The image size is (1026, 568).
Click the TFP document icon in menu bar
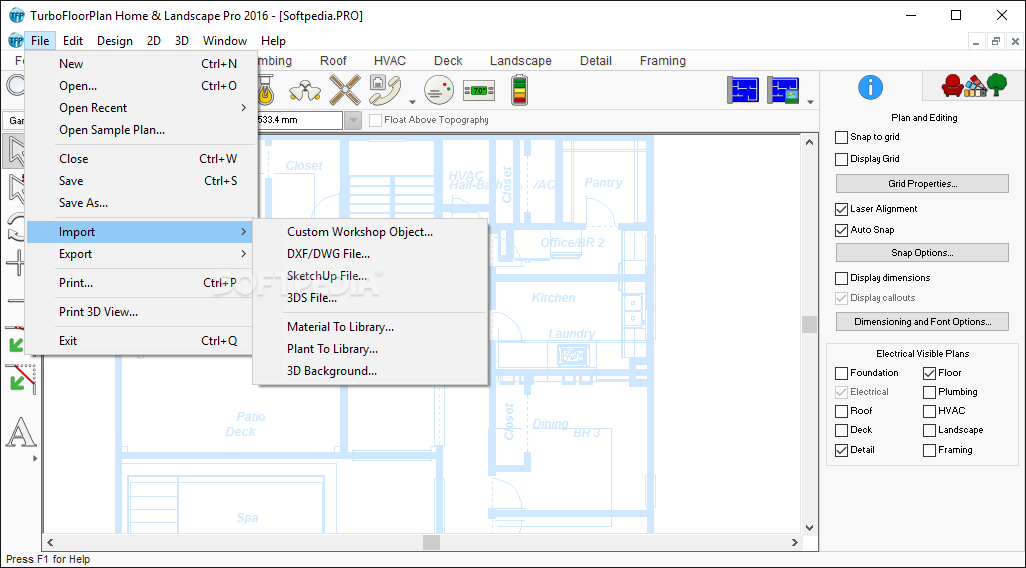tap(15, 41)
